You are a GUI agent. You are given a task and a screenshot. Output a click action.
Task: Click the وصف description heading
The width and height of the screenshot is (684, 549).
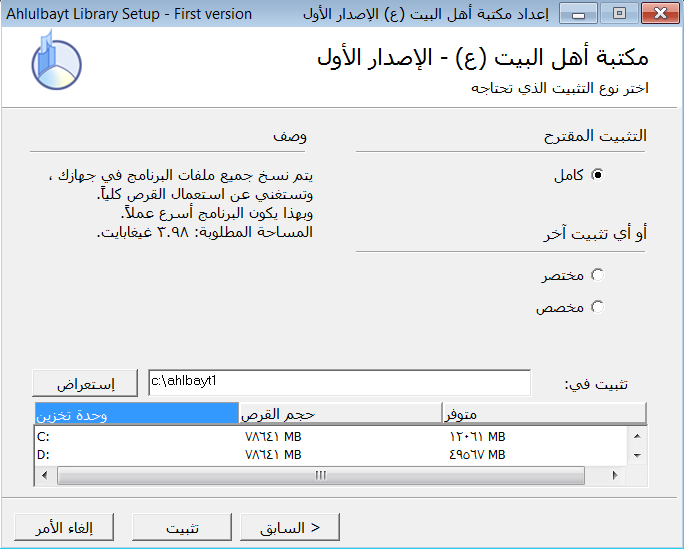pos(290,136)
